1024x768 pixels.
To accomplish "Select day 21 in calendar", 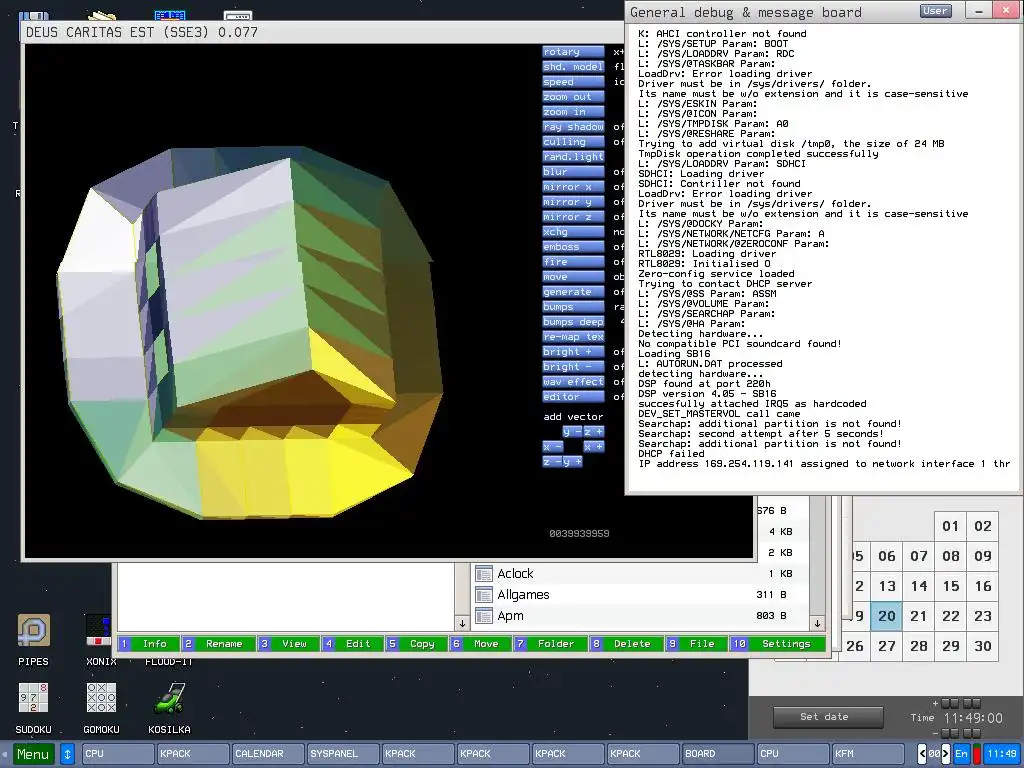I will 919,616.
